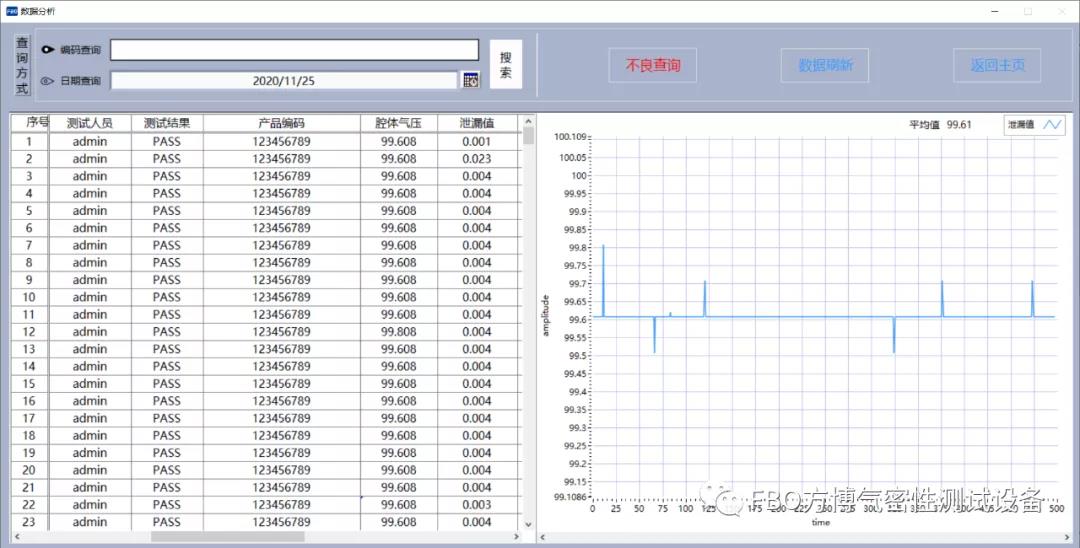Click the 泄漏值 plot legend line icon

click(1052, 125)
